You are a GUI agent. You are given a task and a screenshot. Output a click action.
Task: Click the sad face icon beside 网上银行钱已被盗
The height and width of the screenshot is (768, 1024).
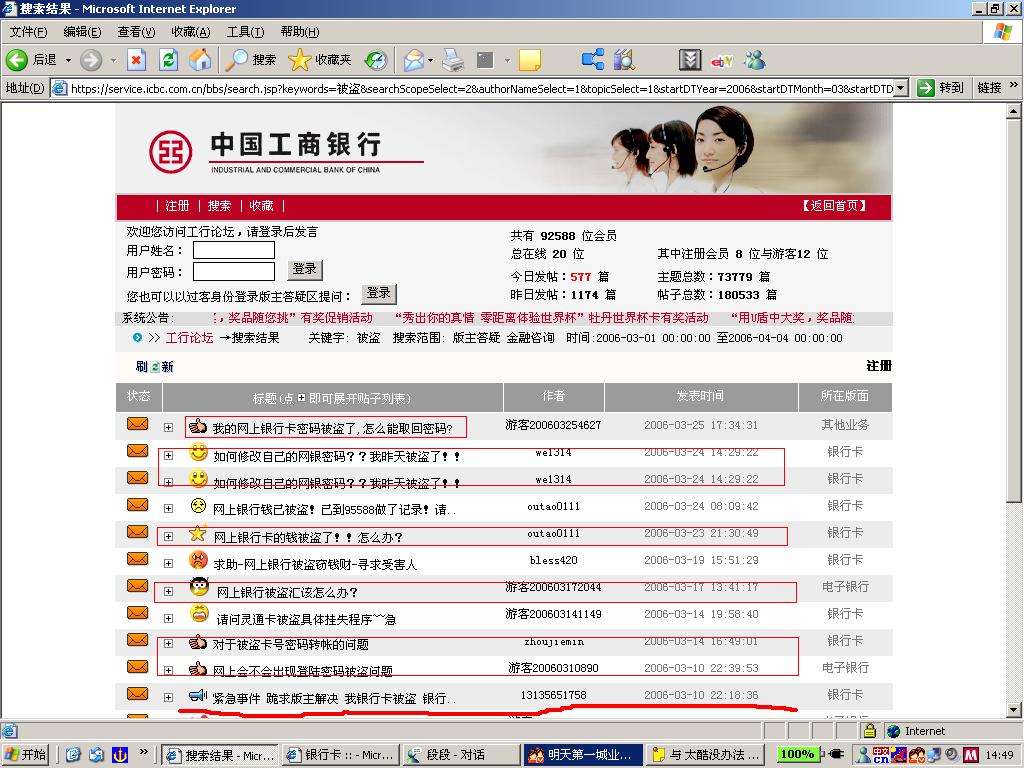(x=198, y=505)
